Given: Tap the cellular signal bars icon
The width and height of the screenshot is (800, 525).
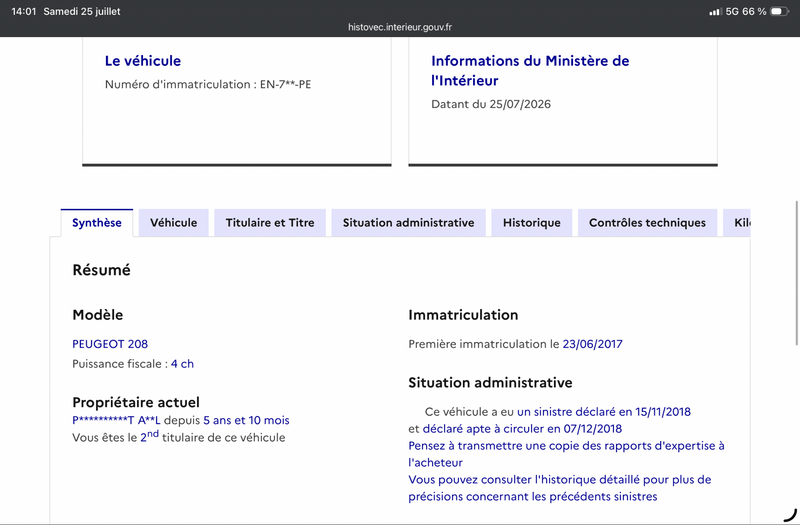Looking at the screenshot, I should coord(715,12).
